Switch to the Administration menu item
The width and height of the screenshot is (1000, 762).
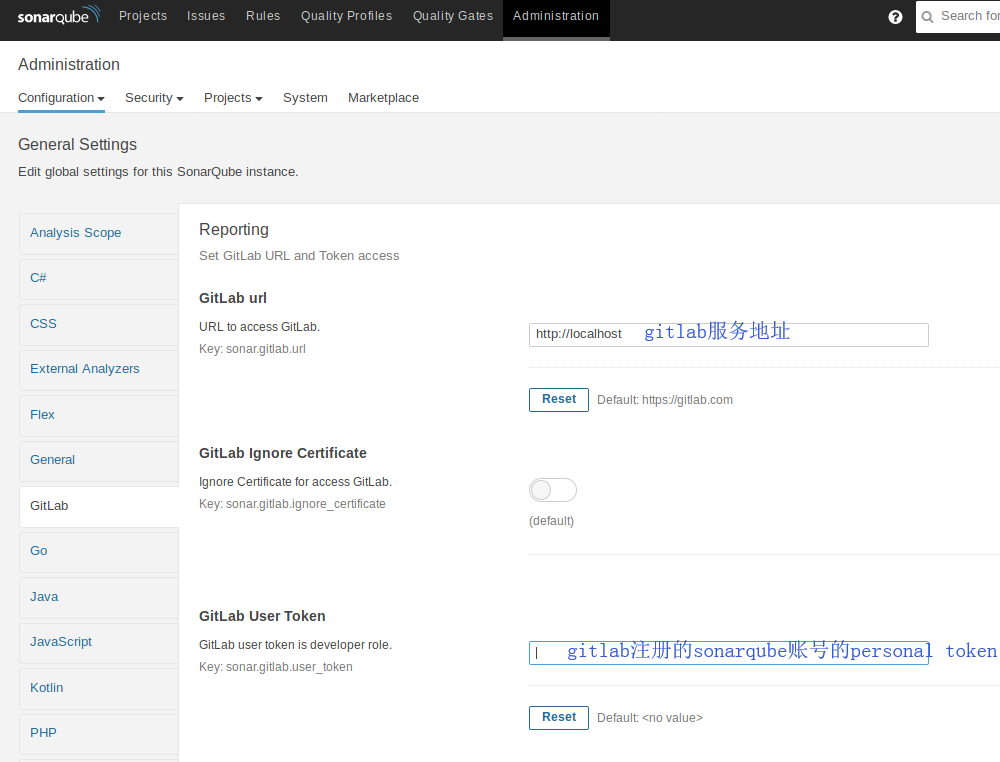(x=555, y=15)
